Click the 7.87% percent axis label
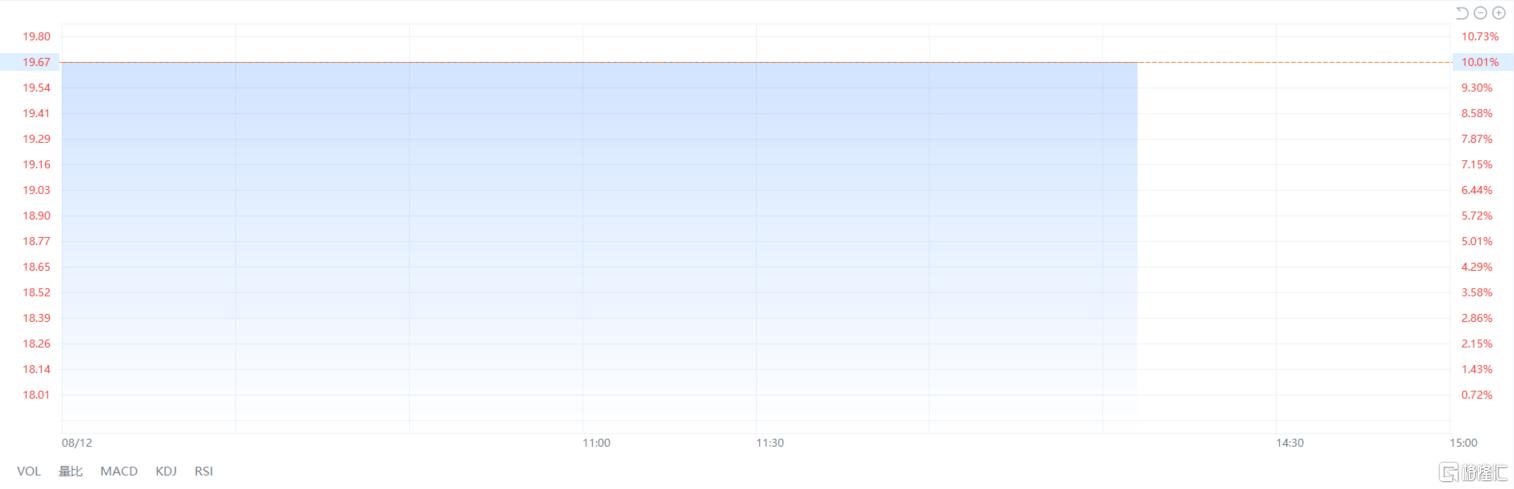 (x=1477, y=139)
